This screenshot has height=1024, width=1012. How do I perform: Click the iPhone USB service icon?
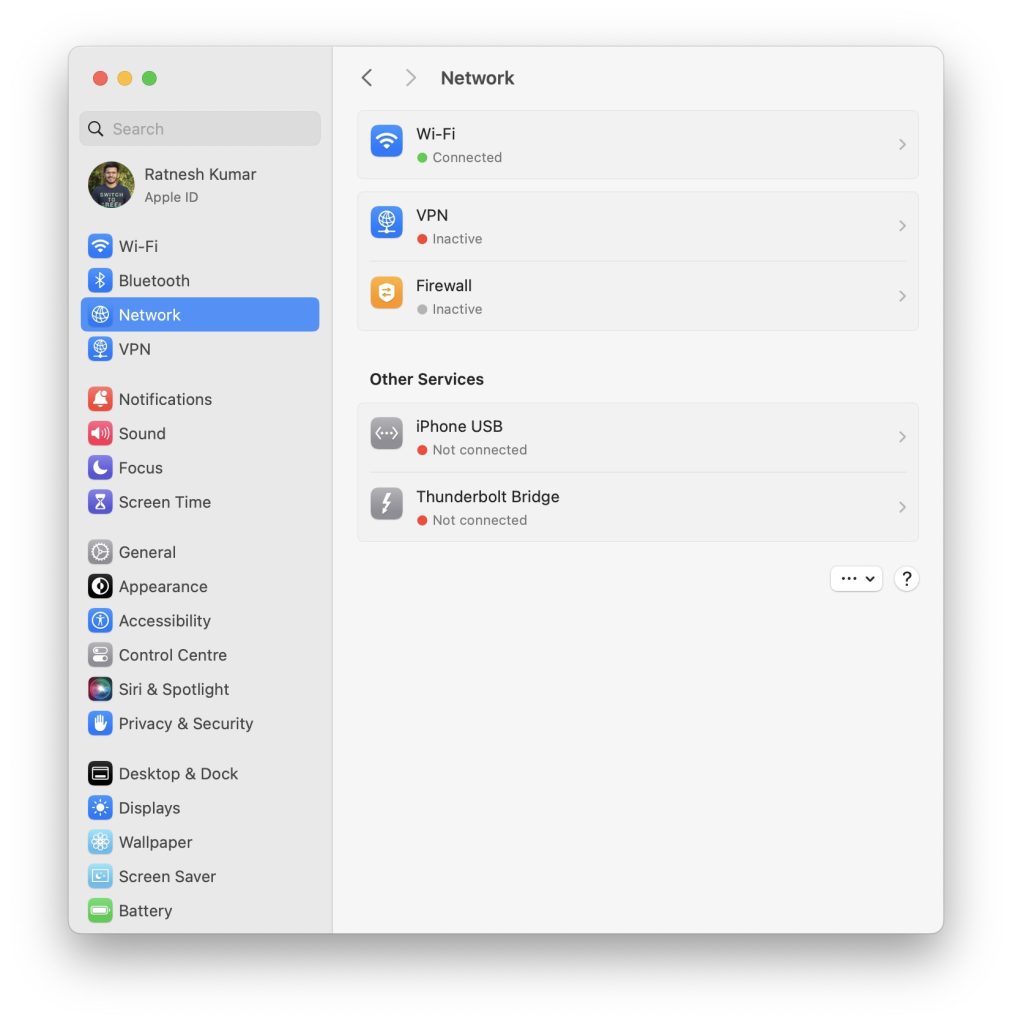(387, 434)
